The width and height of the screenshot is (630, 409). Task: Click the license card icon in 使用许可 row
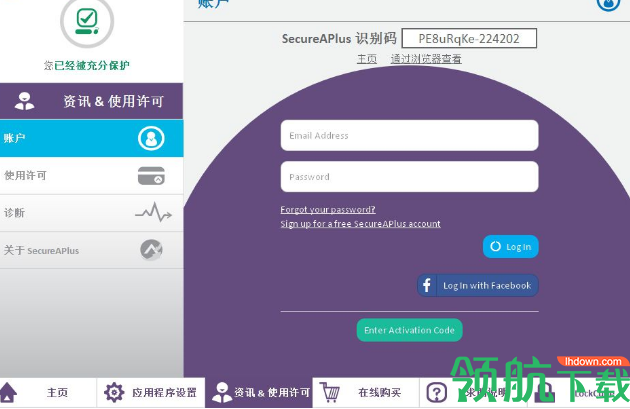point(151,176)
